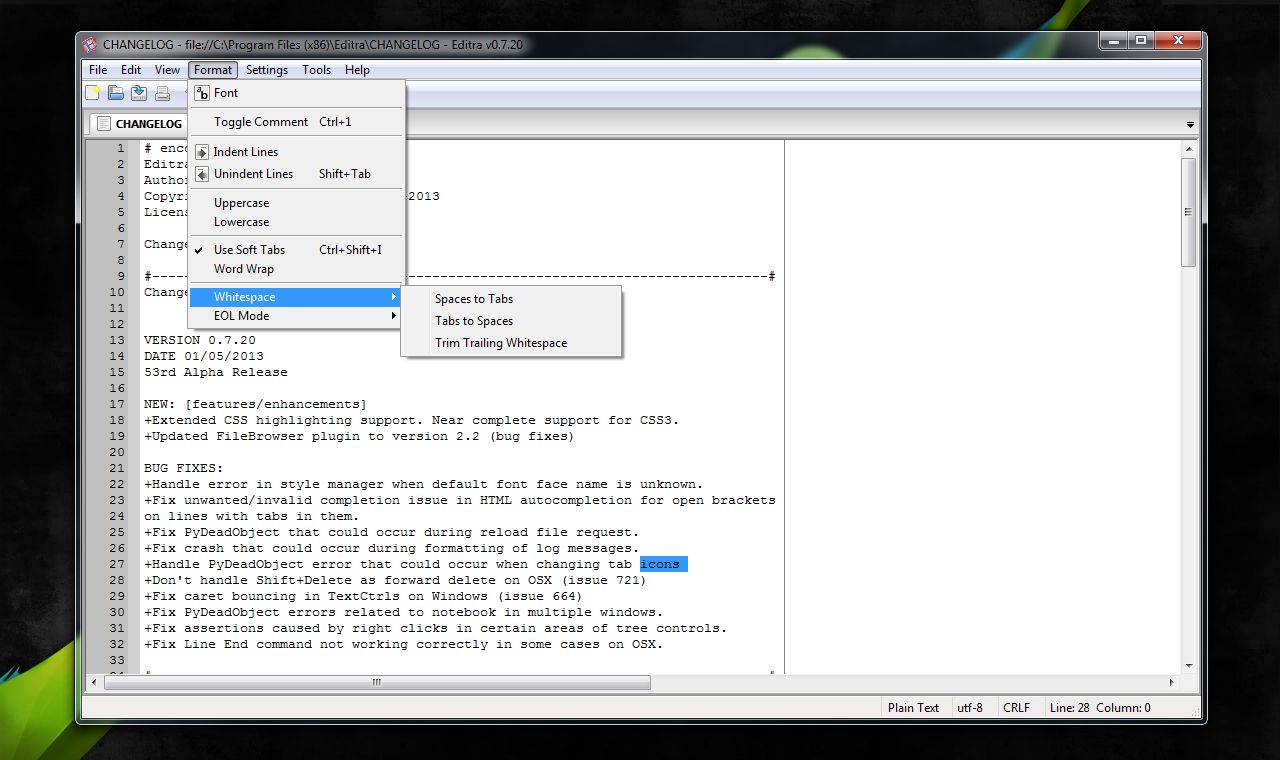Open the Settings menu

267,70
